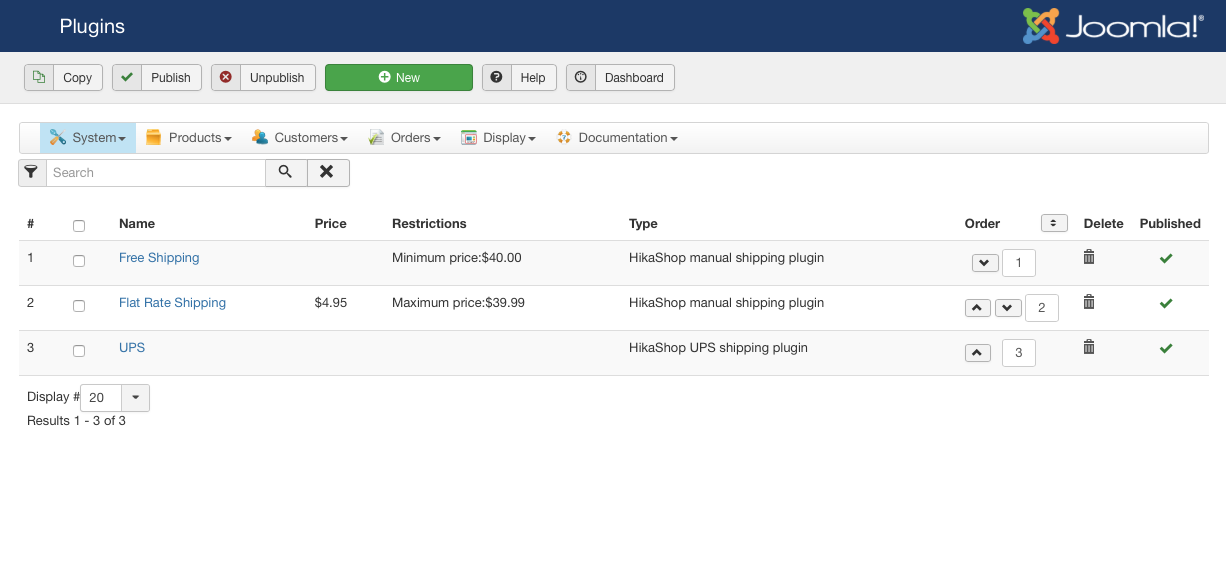
Task: Open the Orders menu
Action: [405, 138]
